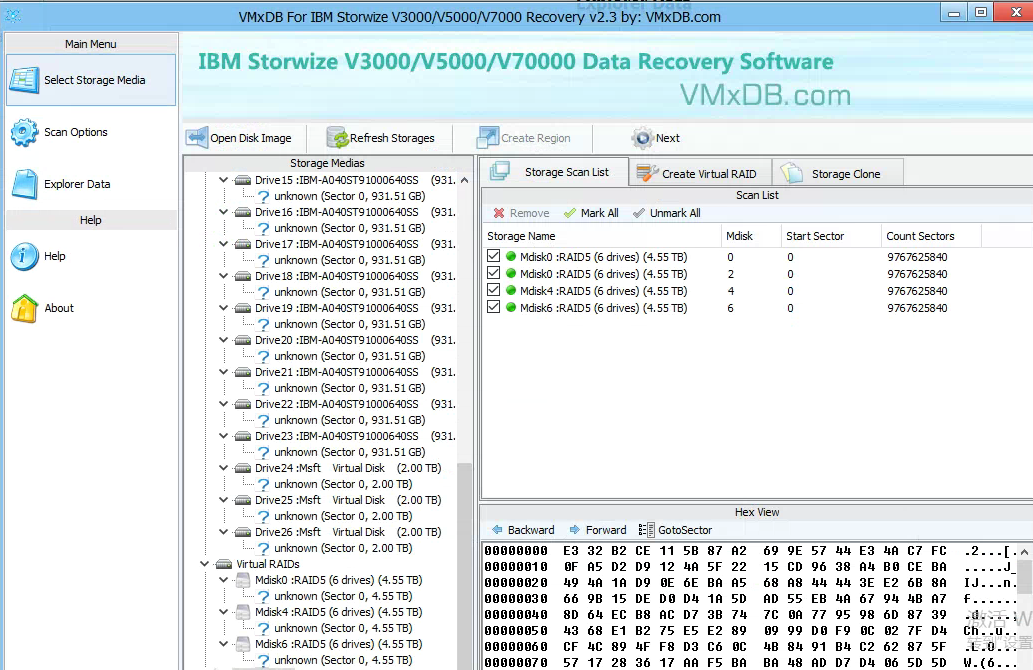The width and height of the screenshot is (1033, 670).
Task: Sort by the Start Sector column header
Action: click(x=831, y=236)
